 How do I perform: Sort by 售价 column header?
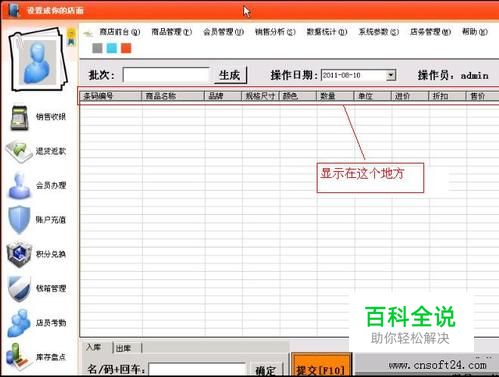482,96
